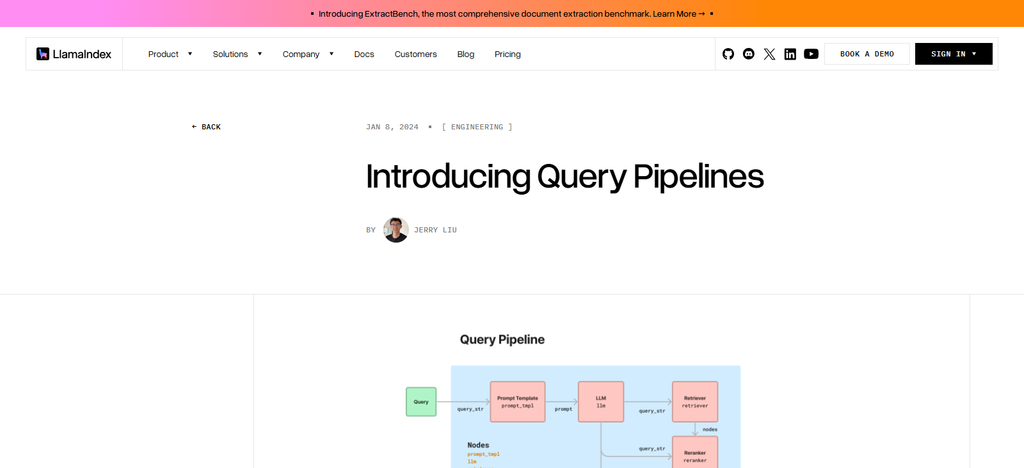This screenshot has width=1024, height=468.
Task: Click the Jan 8, 2024 date
Action: pos(392,127)
